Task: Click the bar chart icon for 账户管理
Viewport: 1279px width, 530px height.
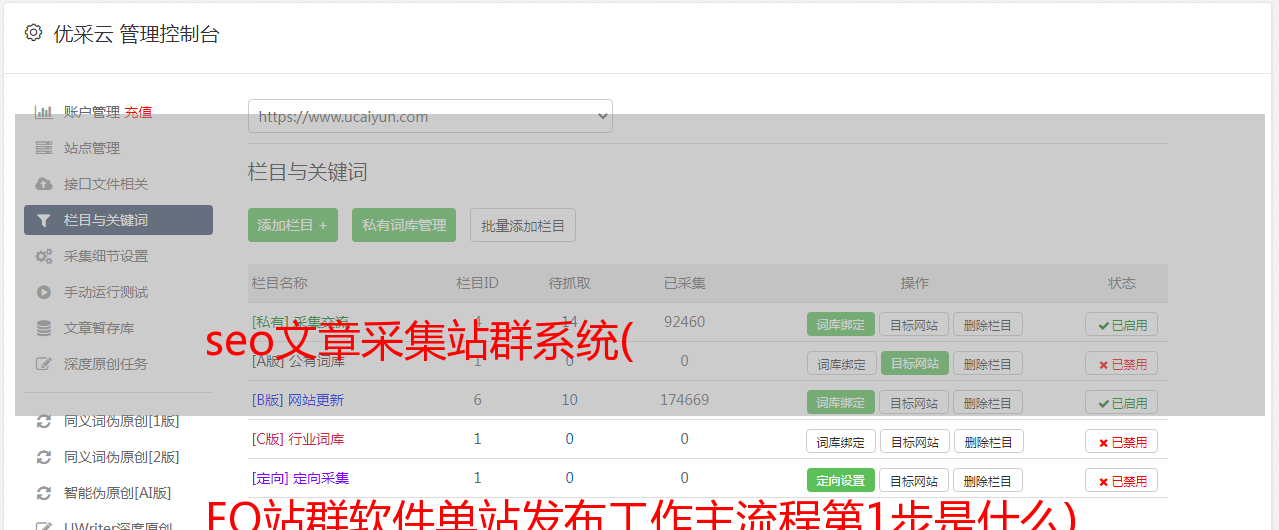Action: click(43, 112)
